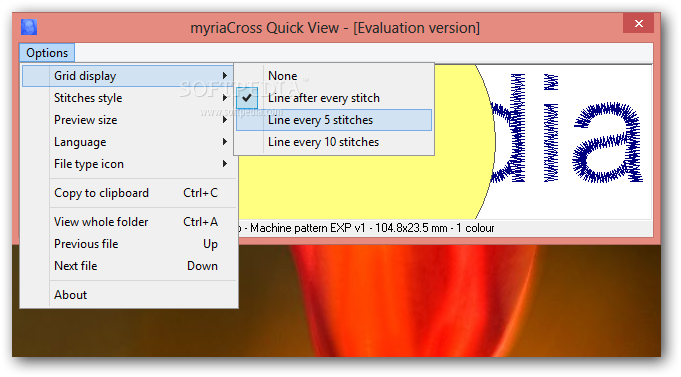Viewport: 681px width, 377px height.
Task: Open the File type icon submenu
Action: click(128, 164)
